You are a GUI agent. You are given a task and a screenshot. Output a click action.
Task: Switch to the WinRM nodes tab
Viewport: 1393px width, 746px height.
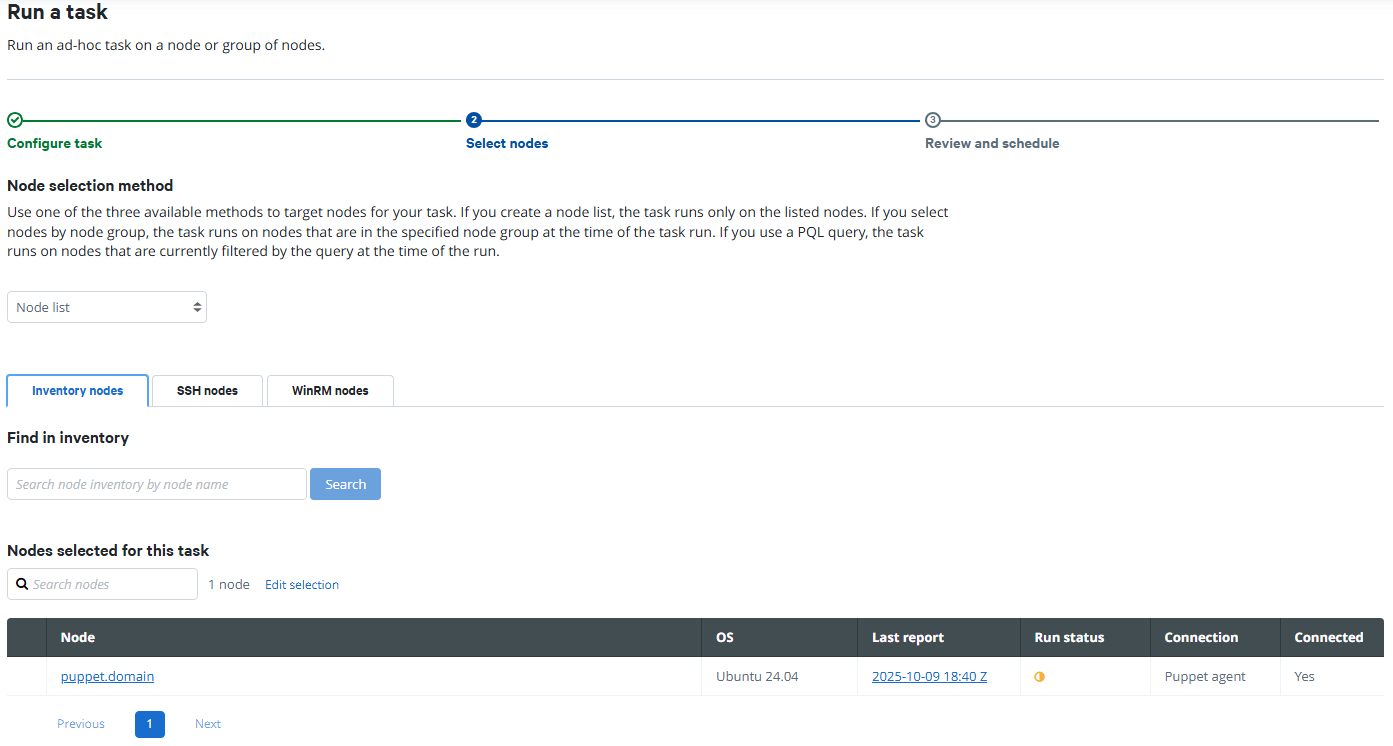[330, 390]
